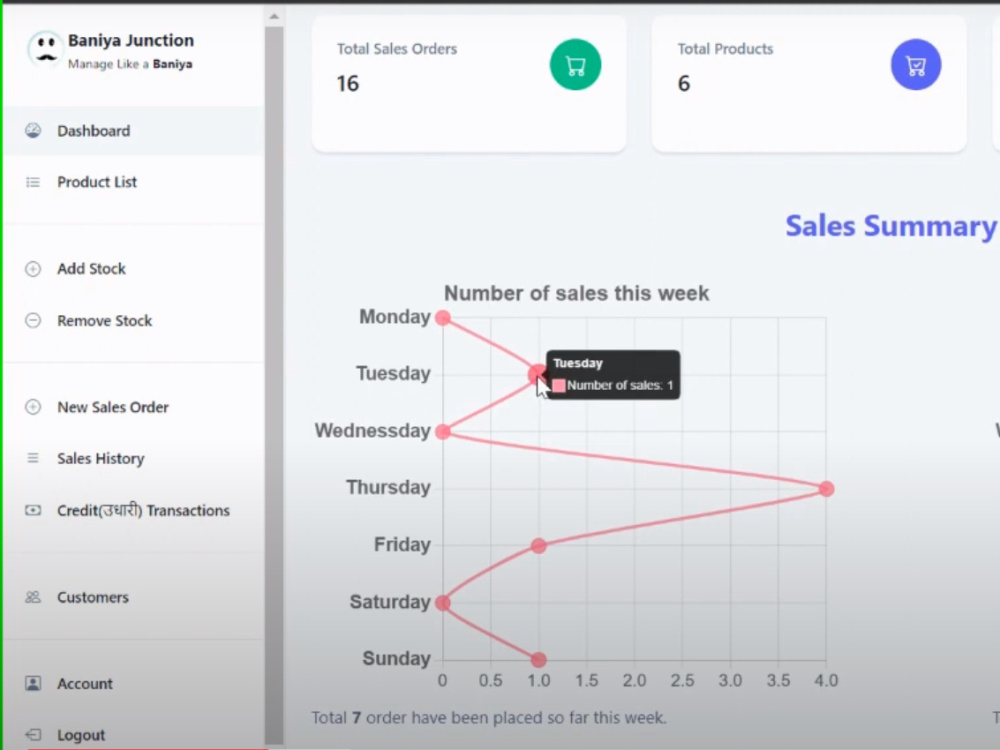This screenshot has width=1000, height=750.
Task: Click the New Sales Order plus icon
Action: pyautogui.click(x=33, y=407)
